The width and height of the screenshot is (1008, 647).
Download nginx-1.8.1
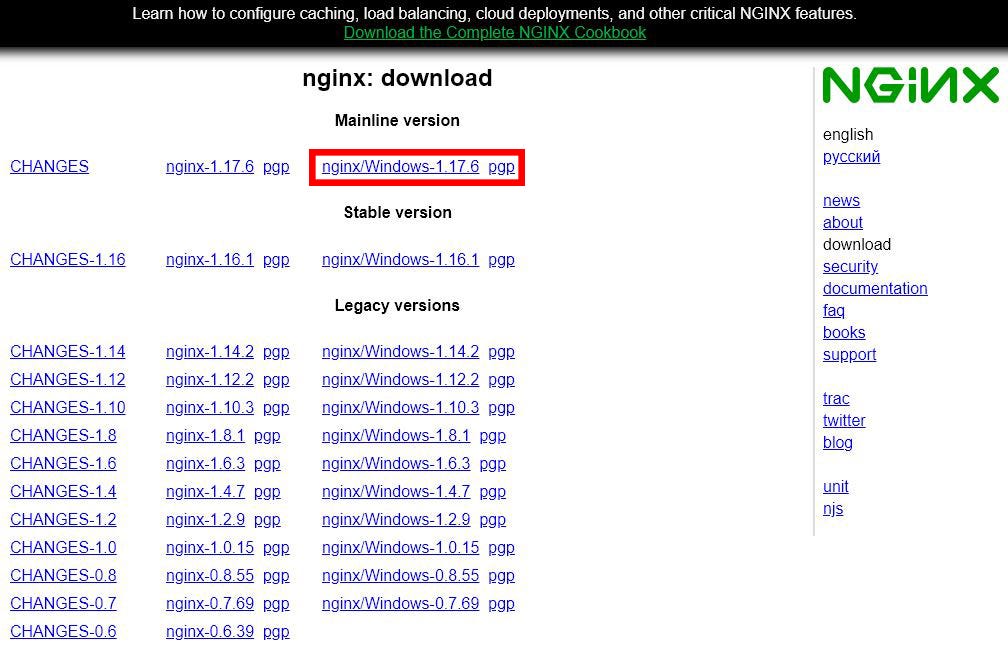click(x=205, y=435)
